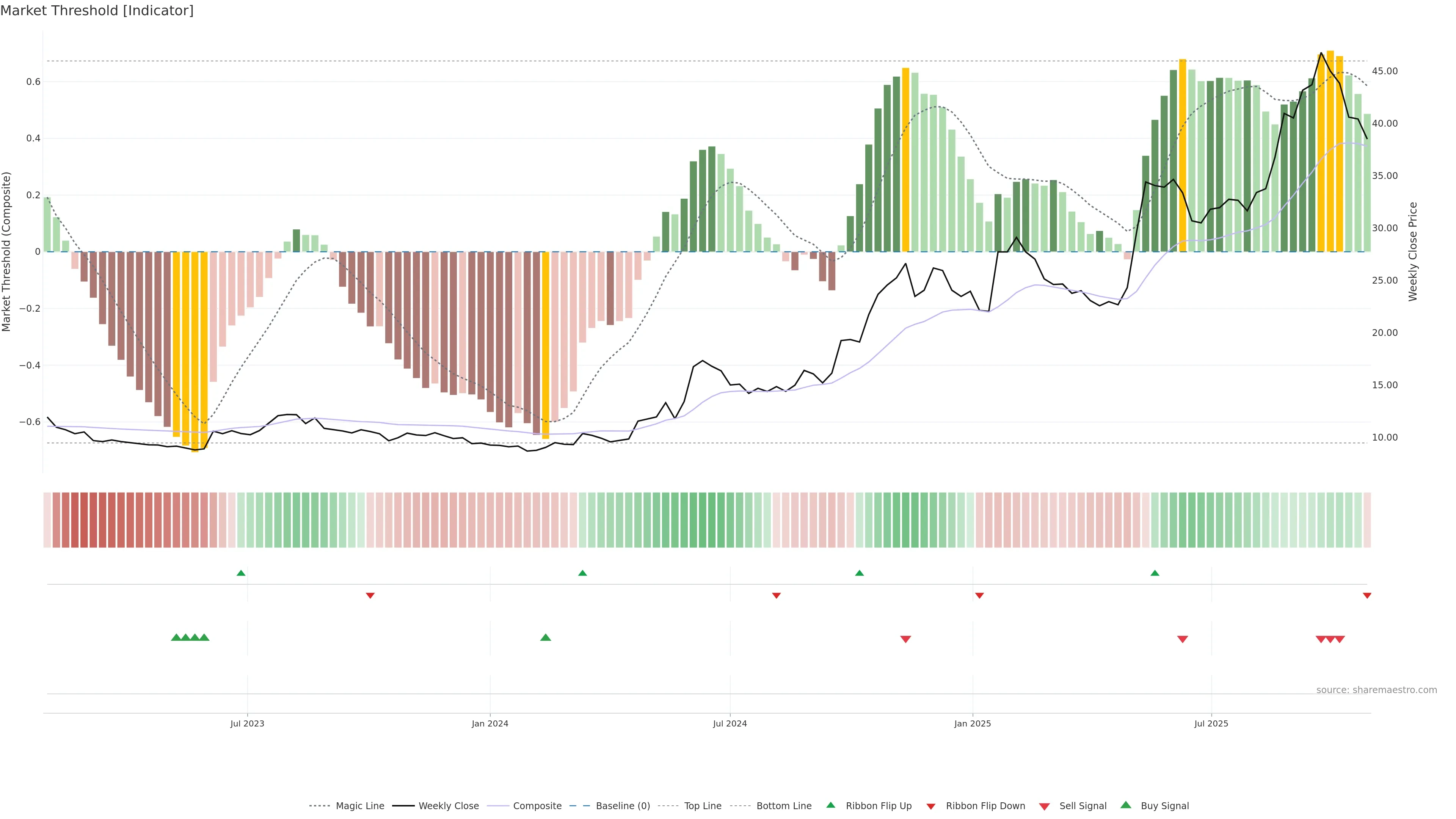Click the Weekly Close Price axis title
This screenshot has width=1456, height=819.
point(1412,251)
